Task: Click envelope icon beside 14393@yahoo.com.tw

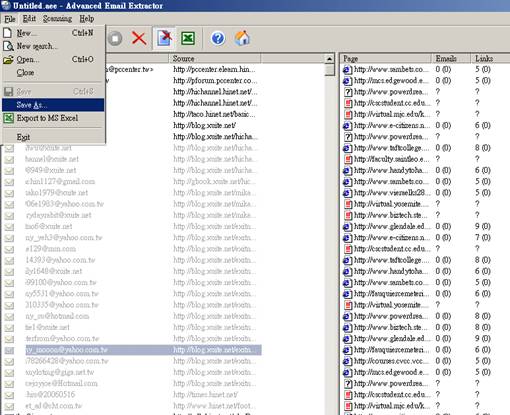Action: click(9, 260)
